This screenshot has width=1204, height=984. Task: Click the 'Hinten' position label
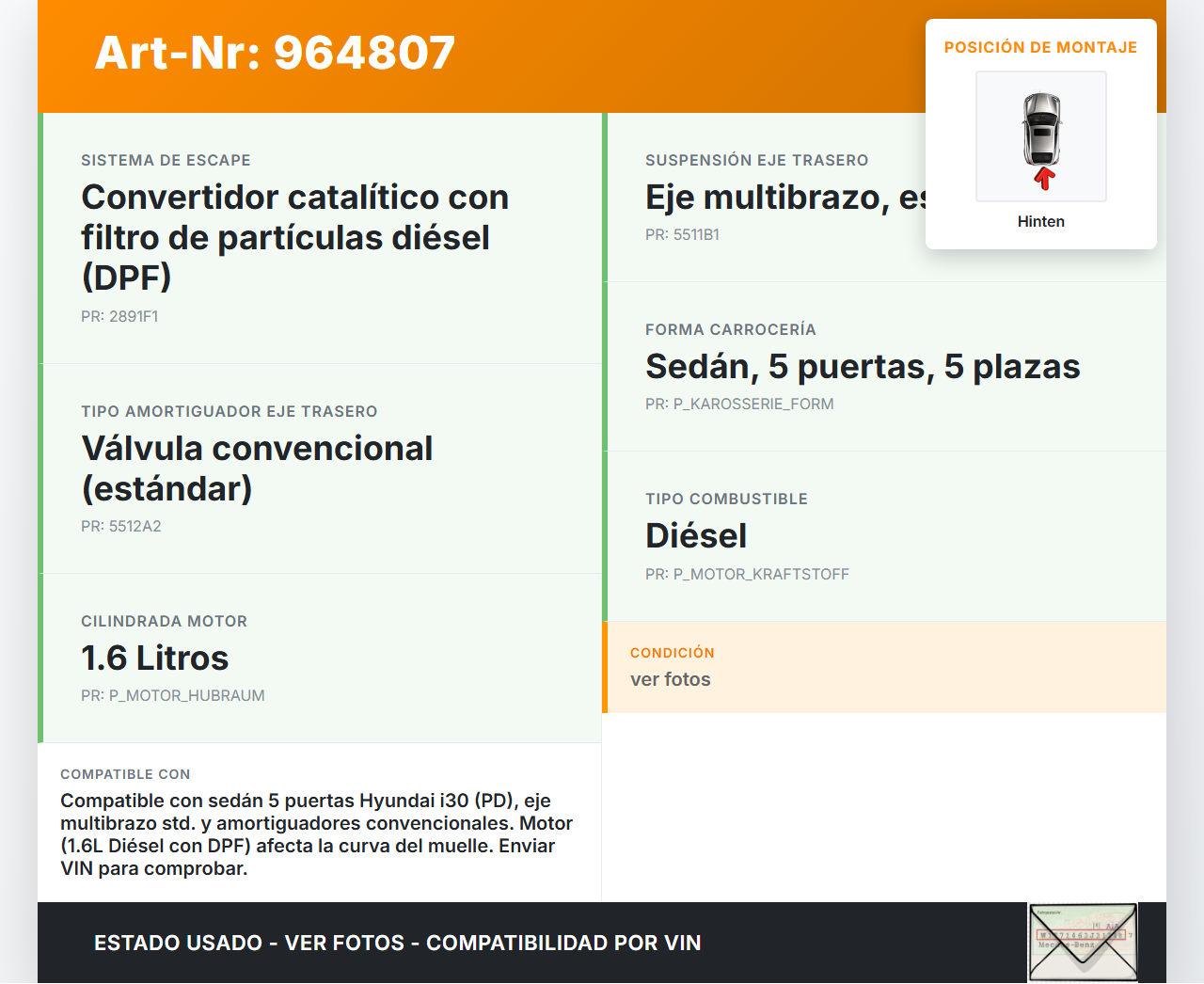click(1040, 222)
